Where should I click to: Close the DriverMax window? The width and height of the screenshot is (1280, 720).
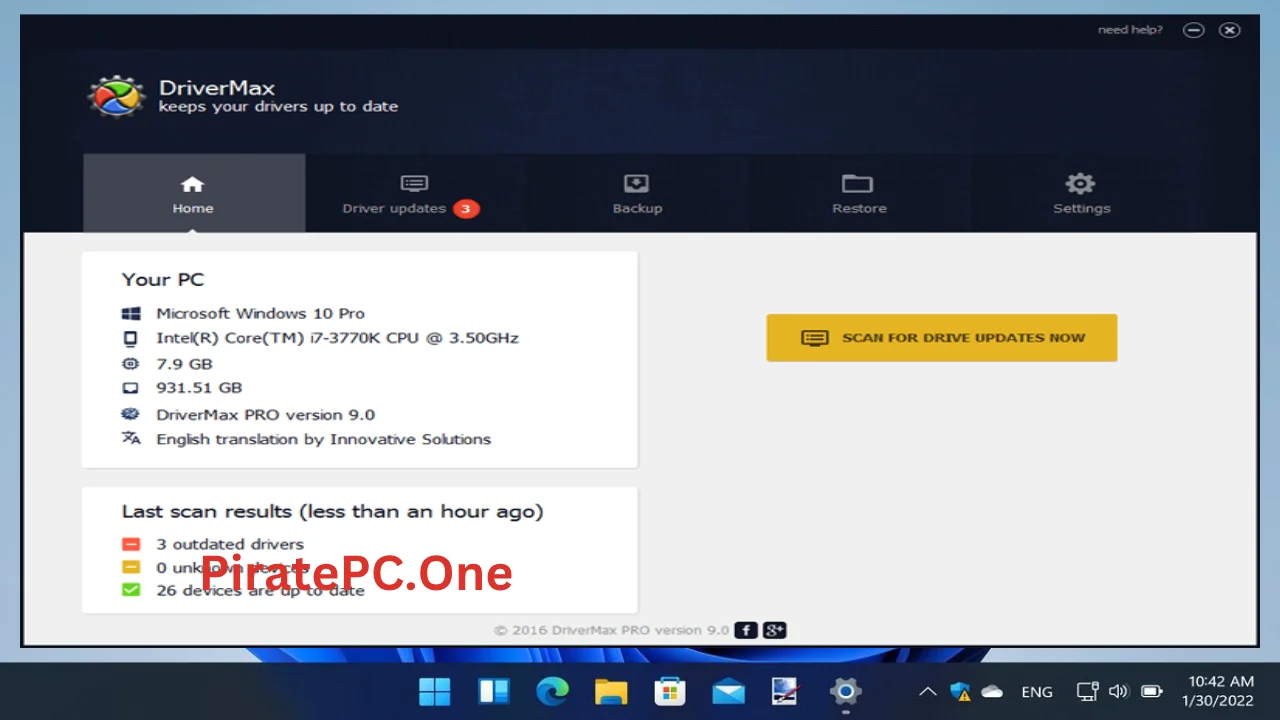tap(1230, 30)
